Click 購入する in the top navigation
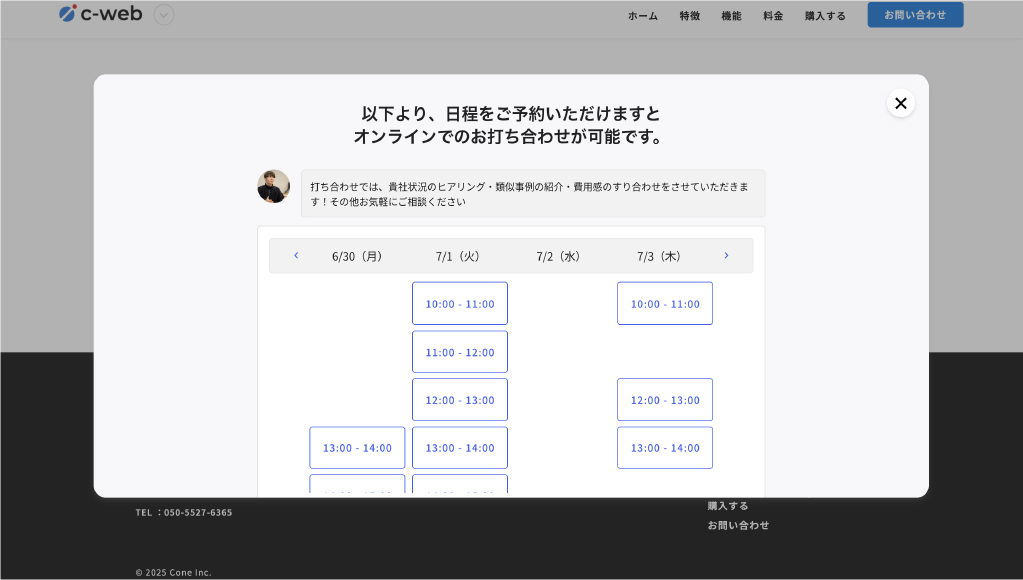This screenshot has width=1023, height=580. click(825, 16)
